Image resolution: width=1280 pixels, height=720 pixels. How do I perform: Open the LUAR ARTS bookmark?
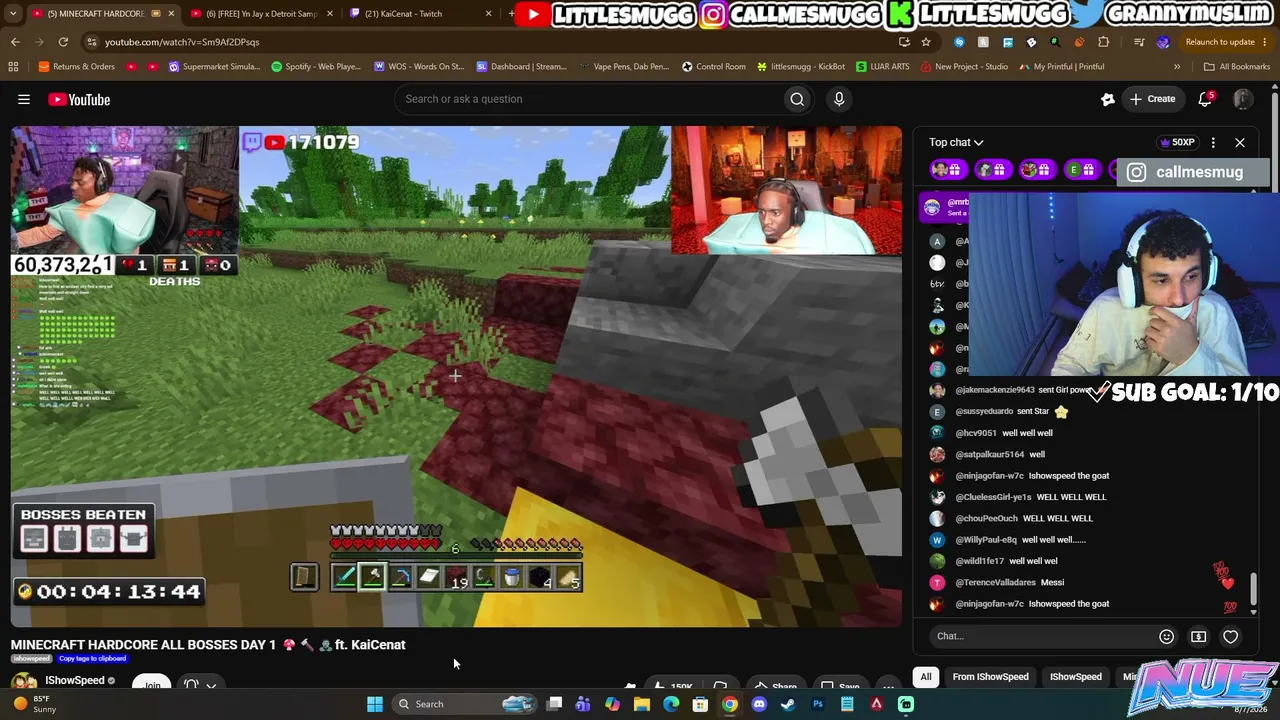click(x=883, y=67)
